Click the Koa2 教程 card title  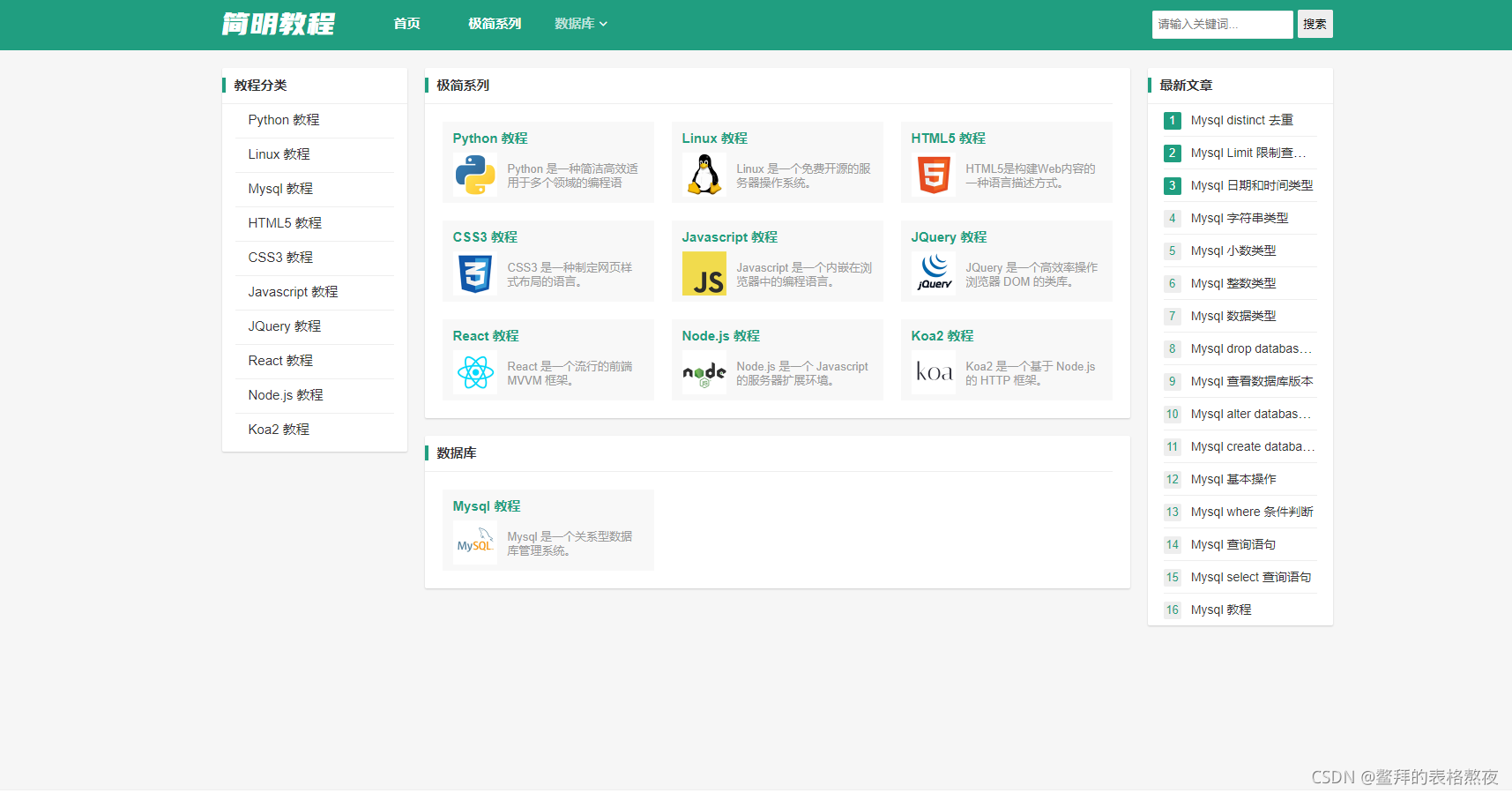click(x=942, y=336)
